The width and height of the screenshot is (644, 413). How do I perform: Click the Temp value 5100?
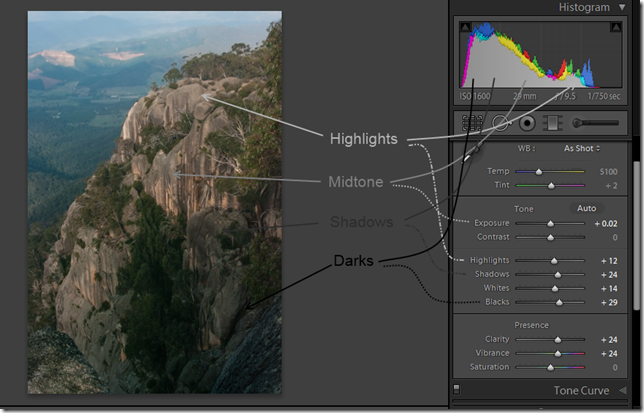(608, 172)
